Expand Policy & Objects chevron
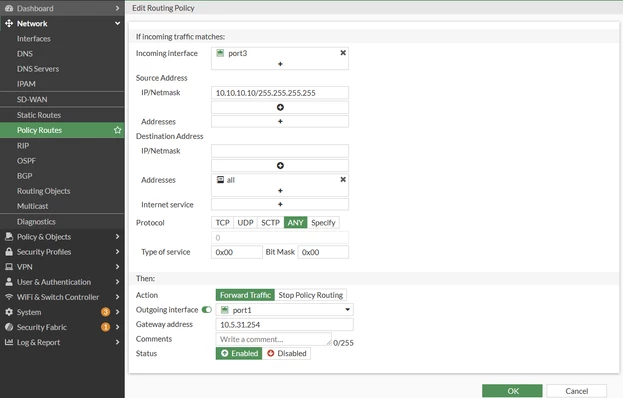Screen dimensions: 623x398 pyautogui.click(x=117, y=237)
